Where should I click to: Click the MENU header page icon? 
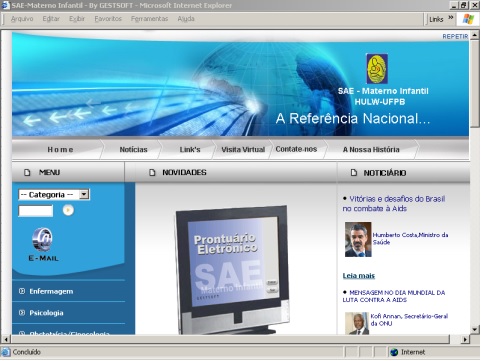coord(27,172)
